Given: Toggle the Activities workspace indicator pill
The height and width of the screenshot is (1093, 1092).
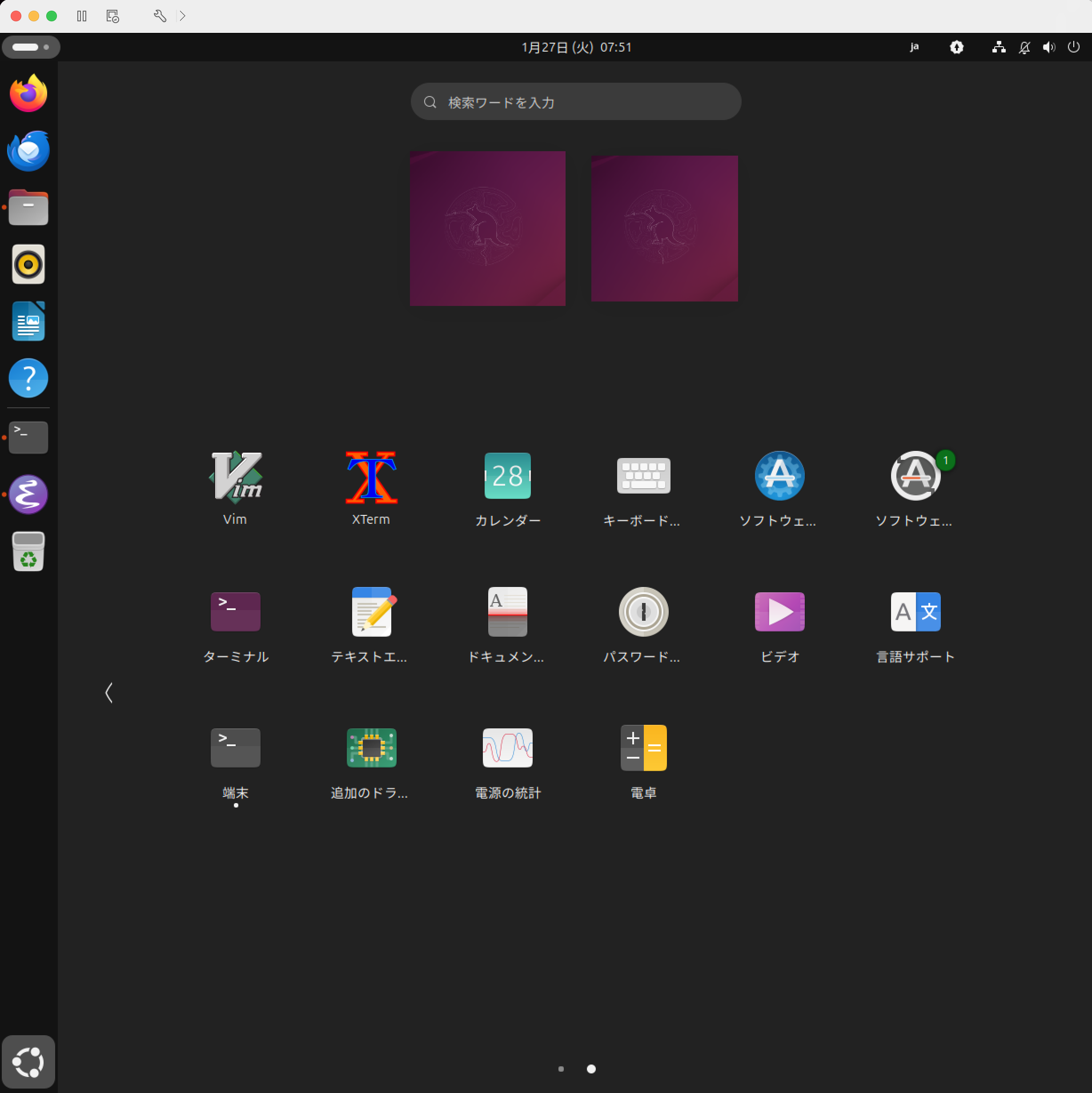Looking at the screenshot, I should pos(31,47).
